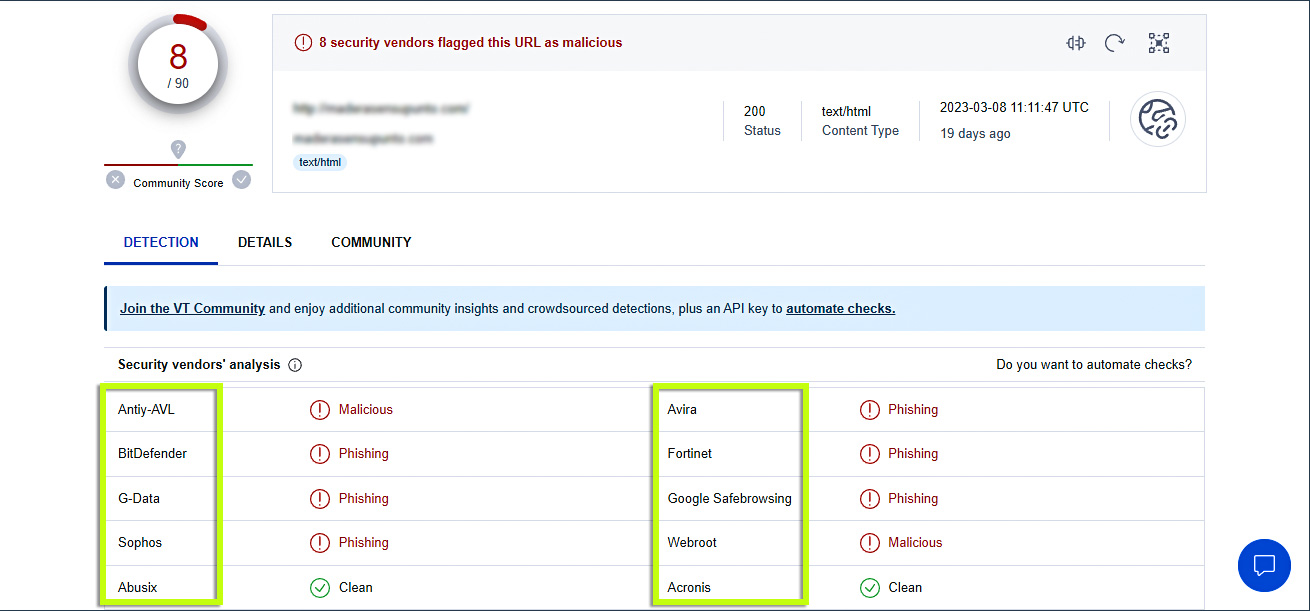The image size is (1310, 611).
Task: Click the blurred URL on the first line
Action: coord(381,107)
